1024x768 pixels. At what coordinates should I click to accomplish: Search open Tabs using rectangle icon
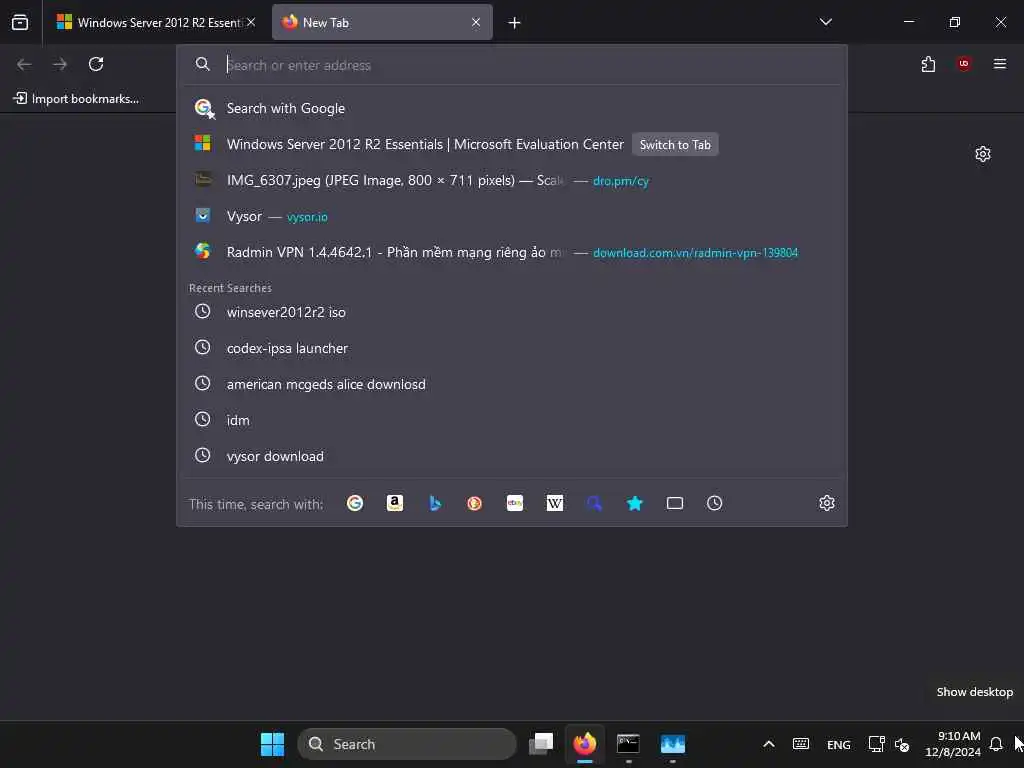point(675,503)
